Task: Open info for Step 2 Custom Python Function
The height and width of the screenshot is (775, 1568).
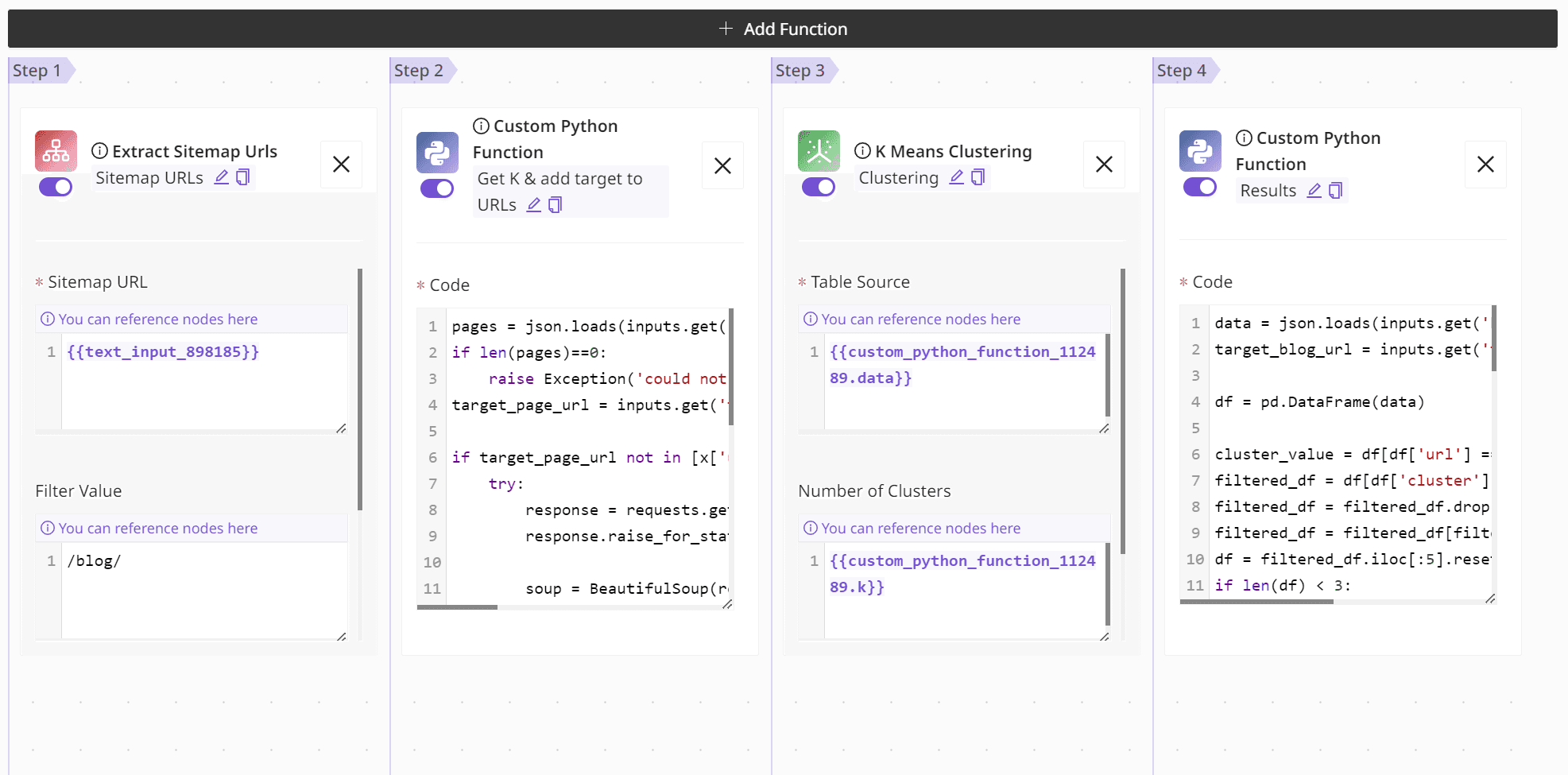Action: coord(481,126)
